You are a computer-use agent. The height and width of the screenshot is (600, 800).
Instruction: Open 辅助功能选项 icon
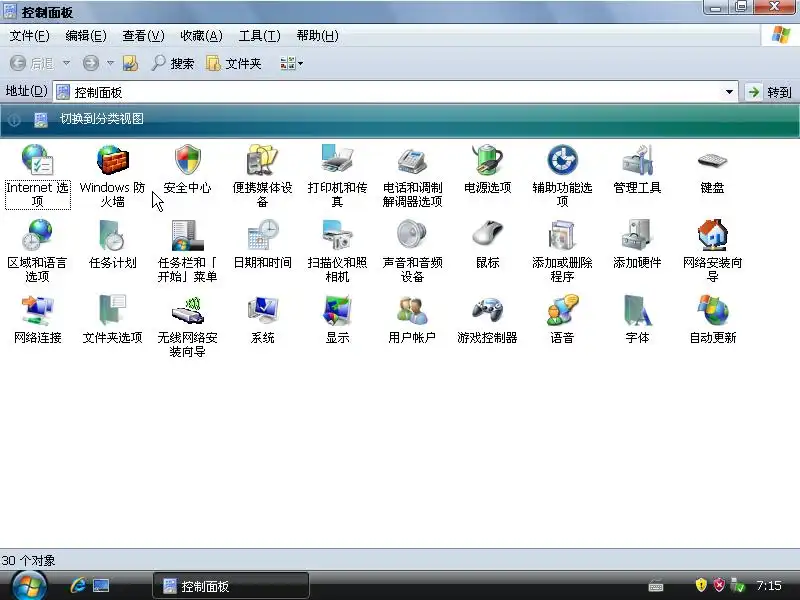(562, 159)
